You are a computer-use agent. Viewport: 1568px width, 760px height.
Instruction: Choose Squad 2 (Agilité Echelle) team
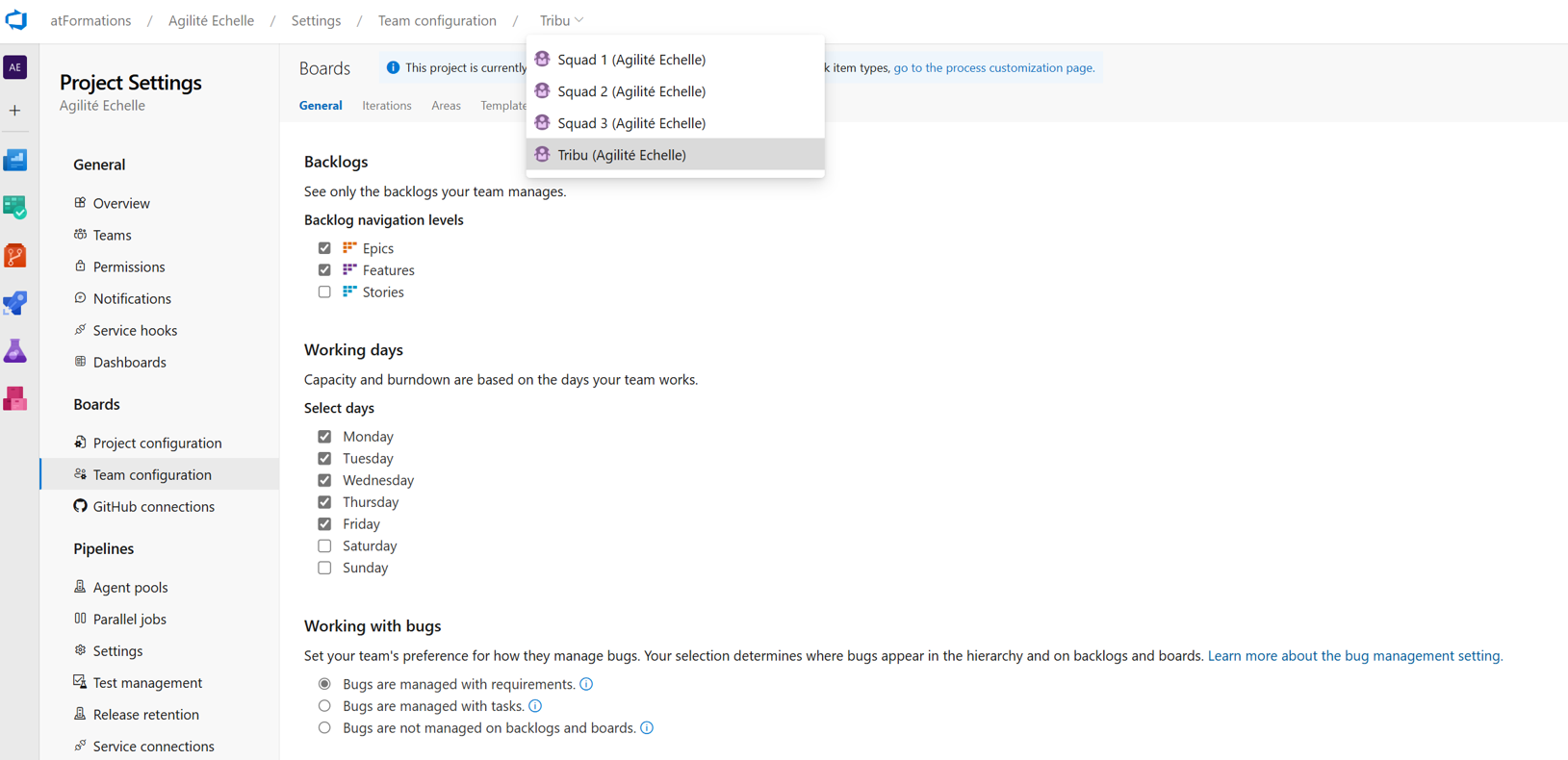[x=675, y=91]
